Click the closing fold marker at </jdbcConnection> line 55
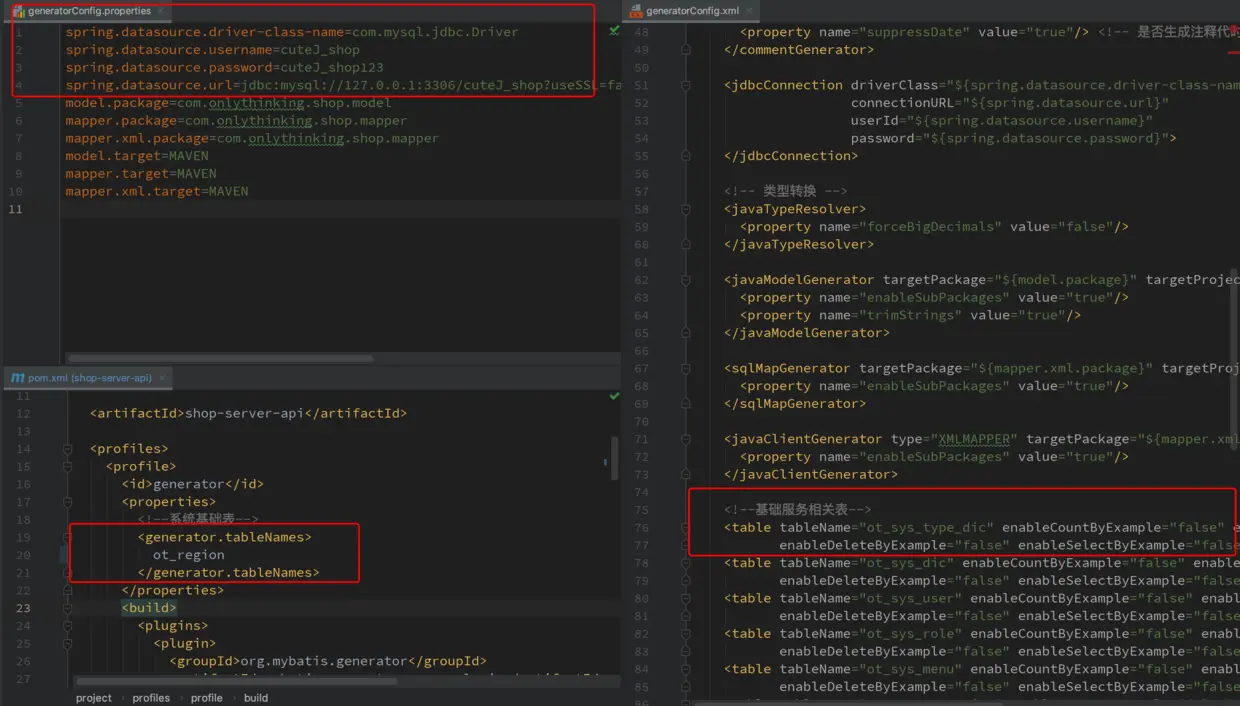This screenshot has height=706, width=1240. 687,156
